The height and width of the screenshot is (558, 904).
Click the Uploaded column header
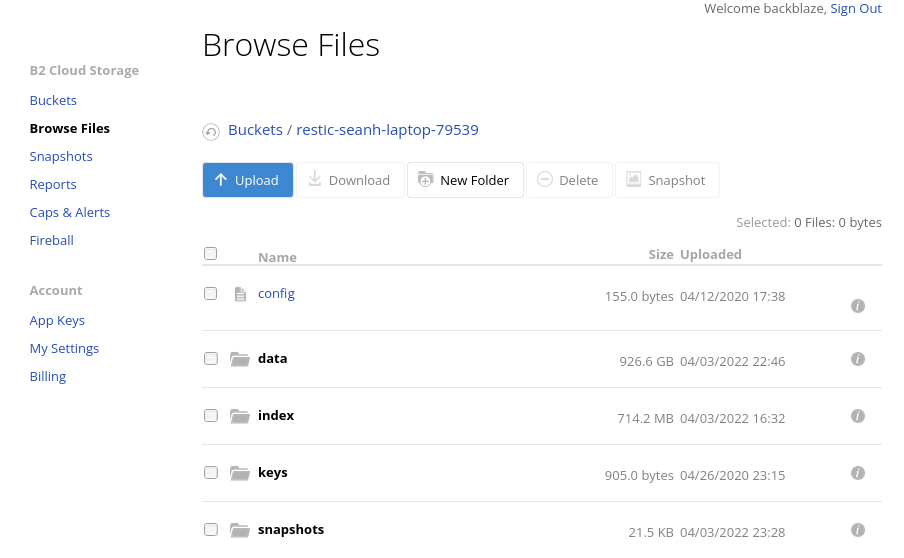(711, 255)
